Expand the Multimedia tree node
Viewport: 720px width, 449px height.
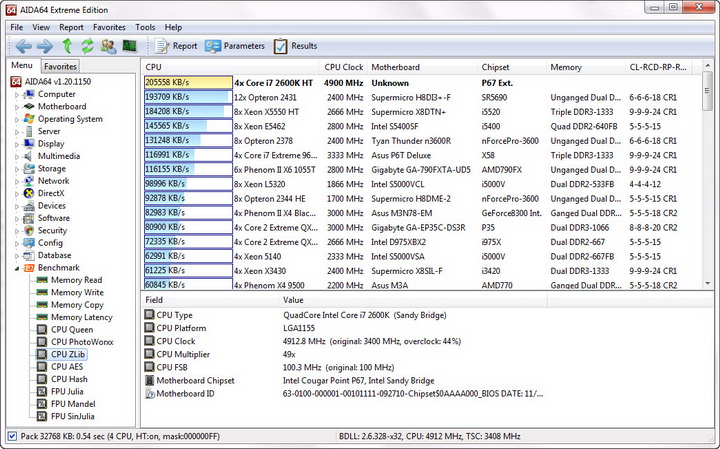17,157
